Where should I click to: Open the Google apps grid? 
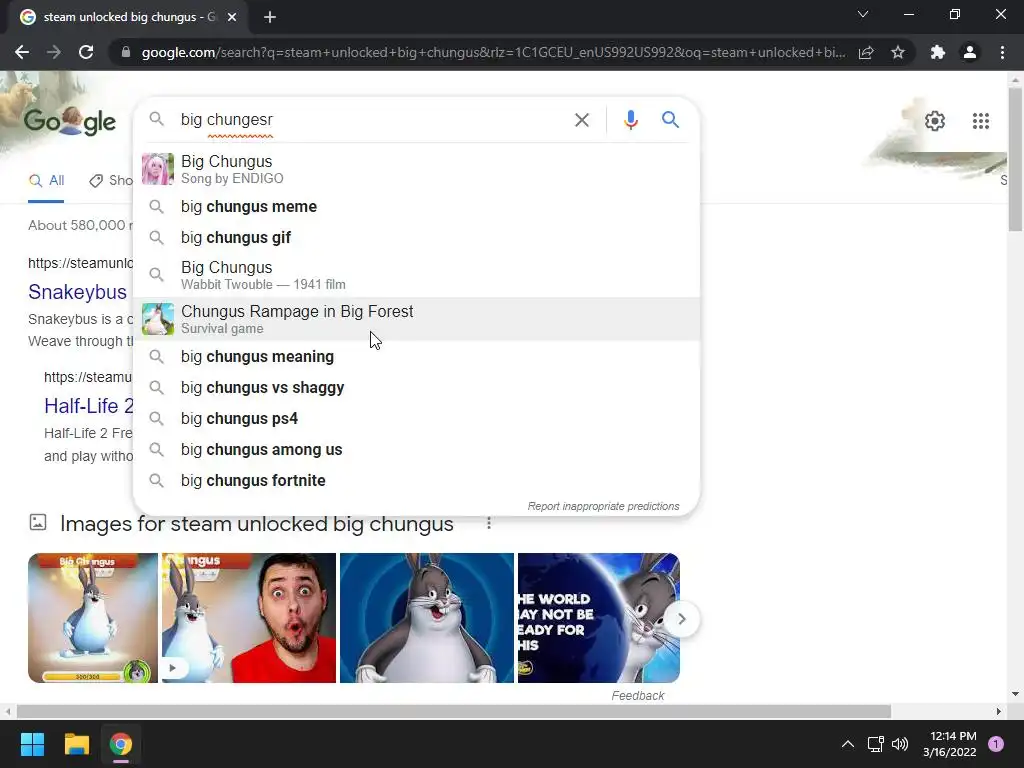pos(980,121)
